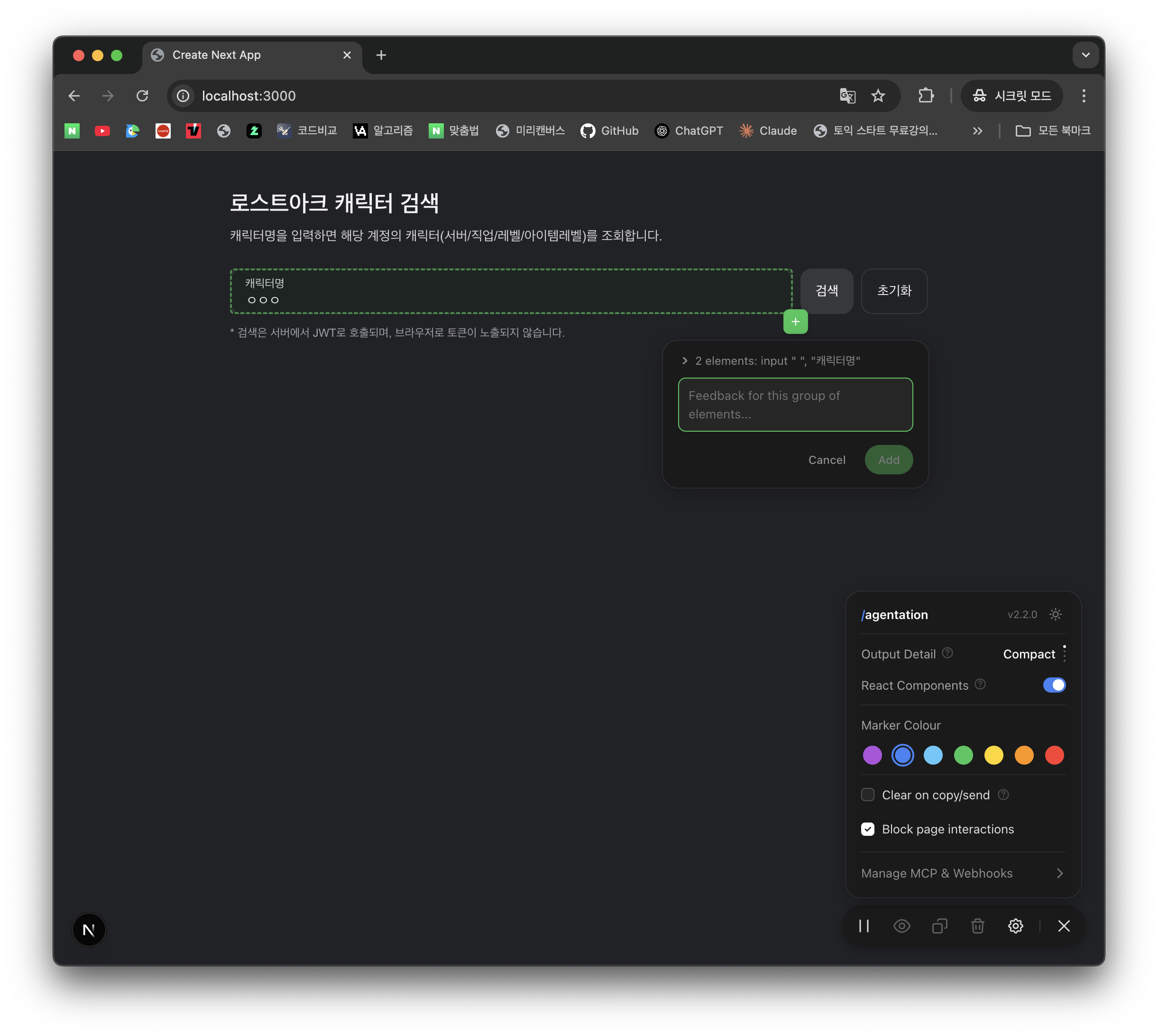This screenshot has width=1158, height=1036.
Task: Check Clear on copy/send
Action: pyautogui.click(x=868, y=795)
